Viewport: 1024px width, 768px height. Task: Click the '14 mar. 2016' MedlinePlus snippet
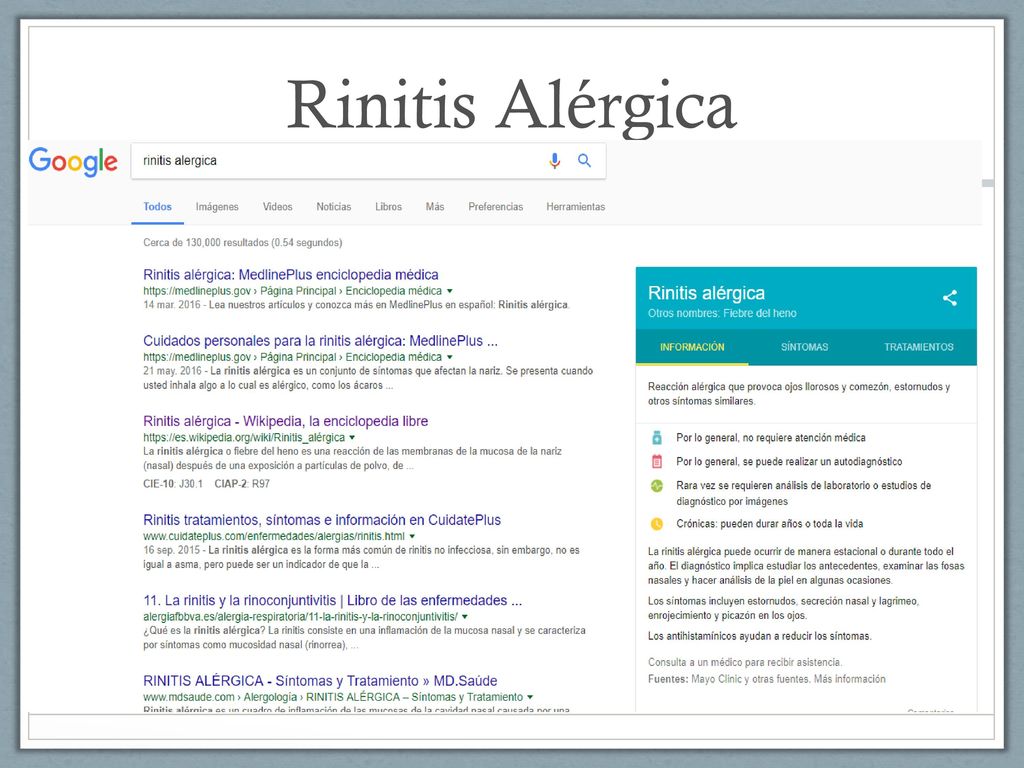click(x=356, y=305)
